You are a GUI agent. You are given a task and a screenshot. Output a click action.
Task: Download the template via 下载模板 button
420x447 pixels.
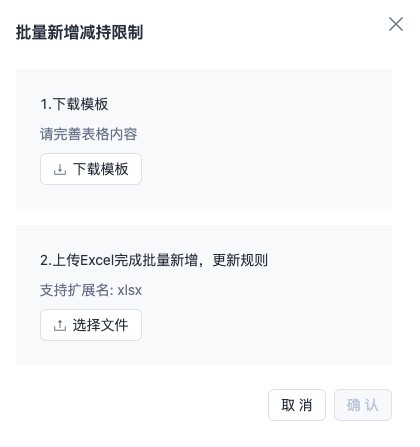[x=91, y=169]
